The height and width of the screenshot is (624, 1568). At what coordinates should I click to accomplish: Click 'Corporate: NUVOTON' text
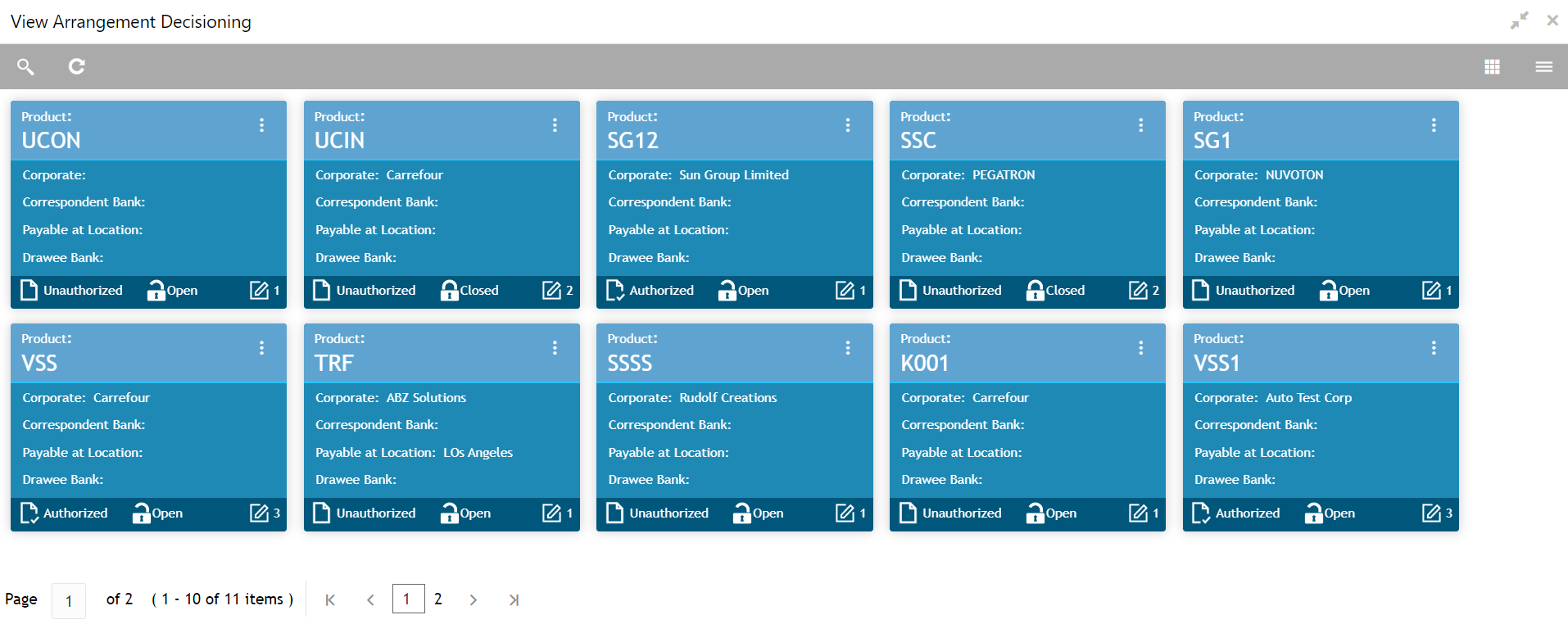1259,174
